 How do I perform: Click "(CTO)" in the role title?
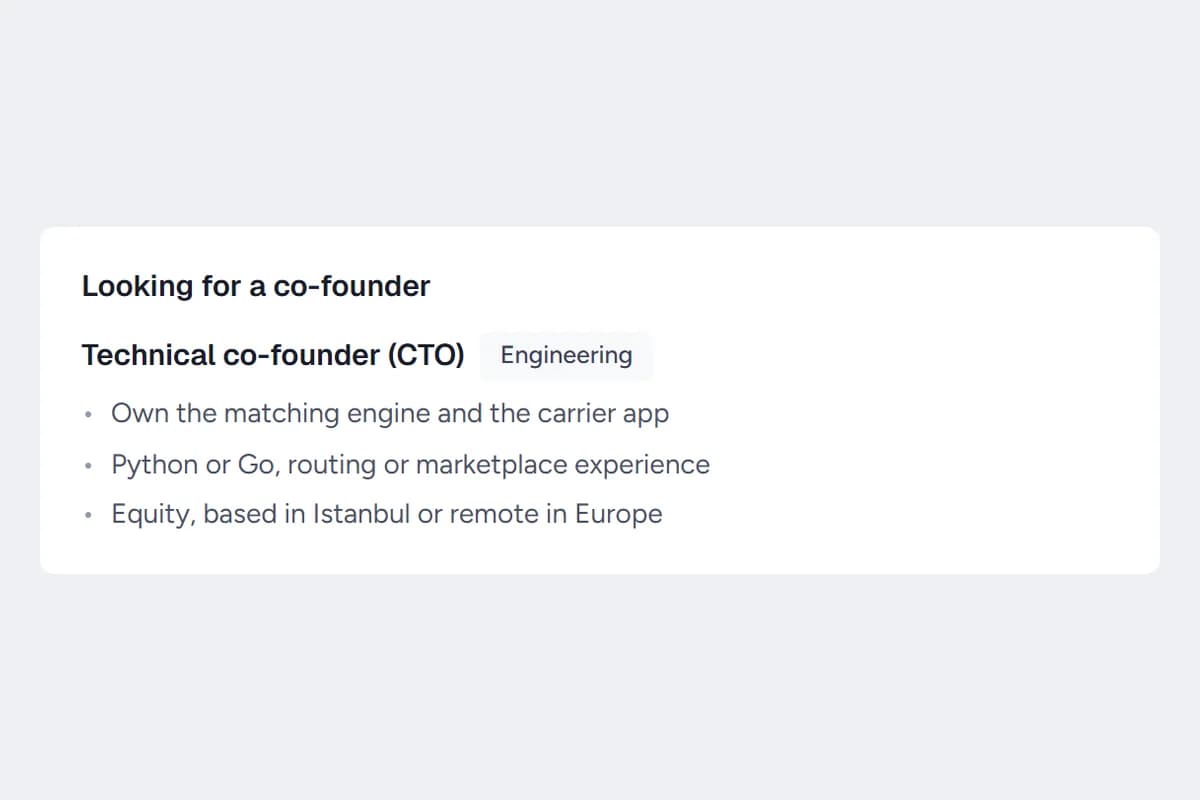[426, 355]
